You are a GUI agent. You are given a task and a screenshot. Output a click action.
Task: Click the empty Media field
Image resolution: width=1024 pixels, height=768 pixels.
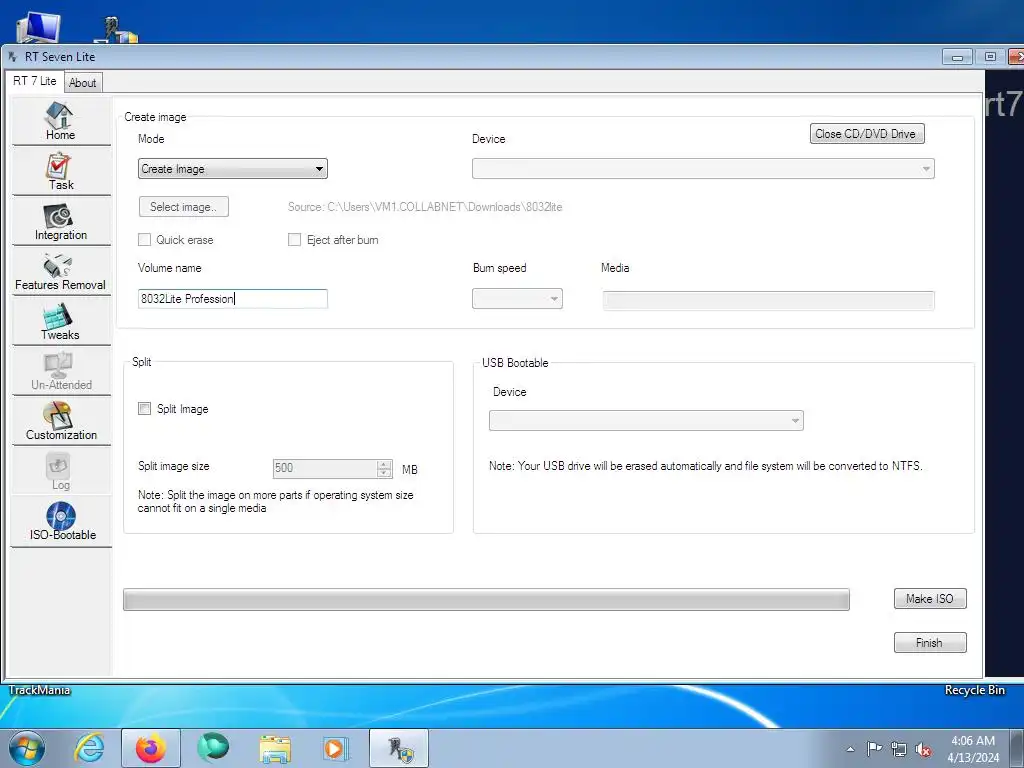click(x=769, y=300)
